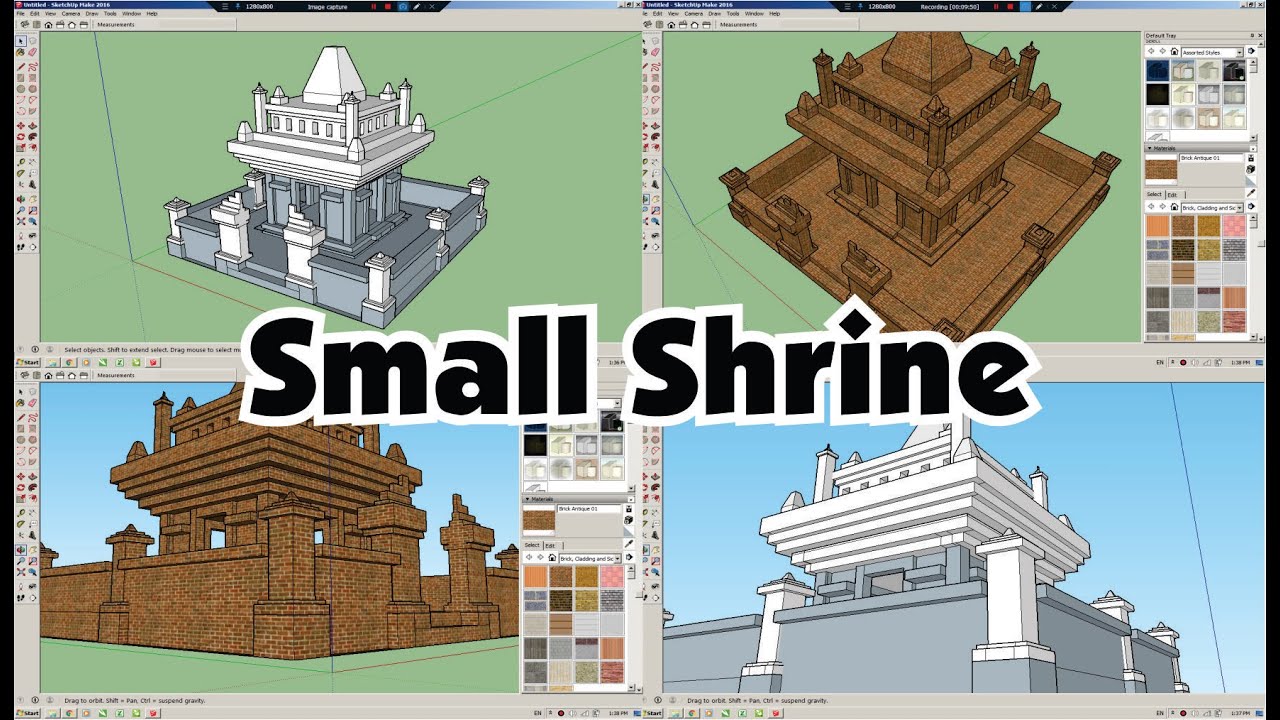This screenshot has height=720, width=1280.
Task: Open Assorted Styles dropdown in Default Tray
Action: coord(1212,52)
